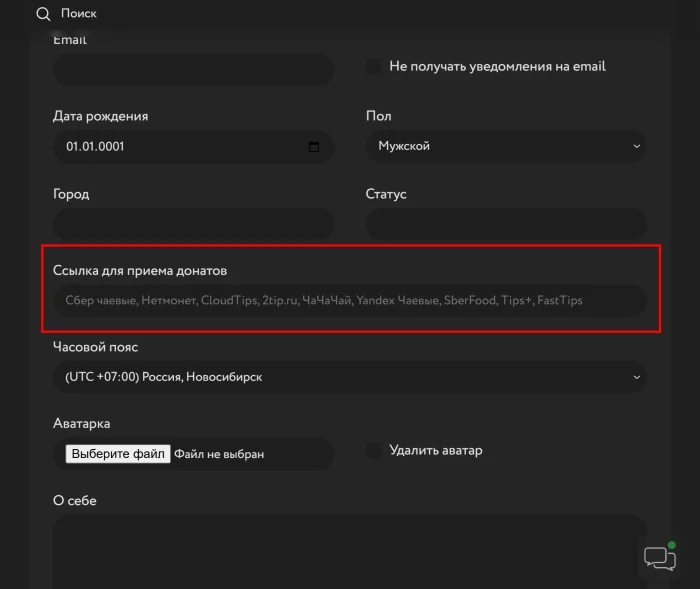Click the chevron arrow of the Пол field

tap(637, 147)
